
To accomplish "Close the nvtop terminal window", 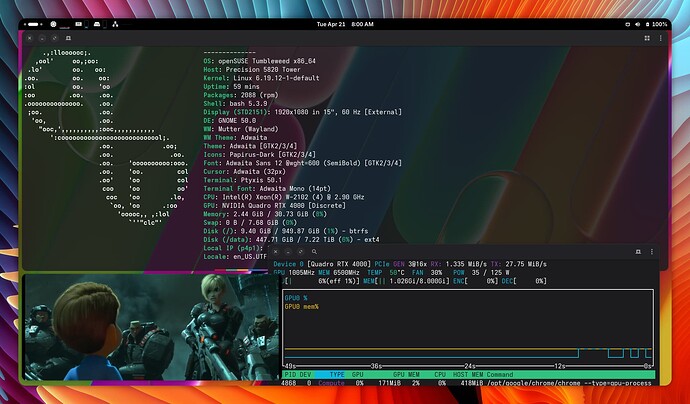I will tap(275, 252).
